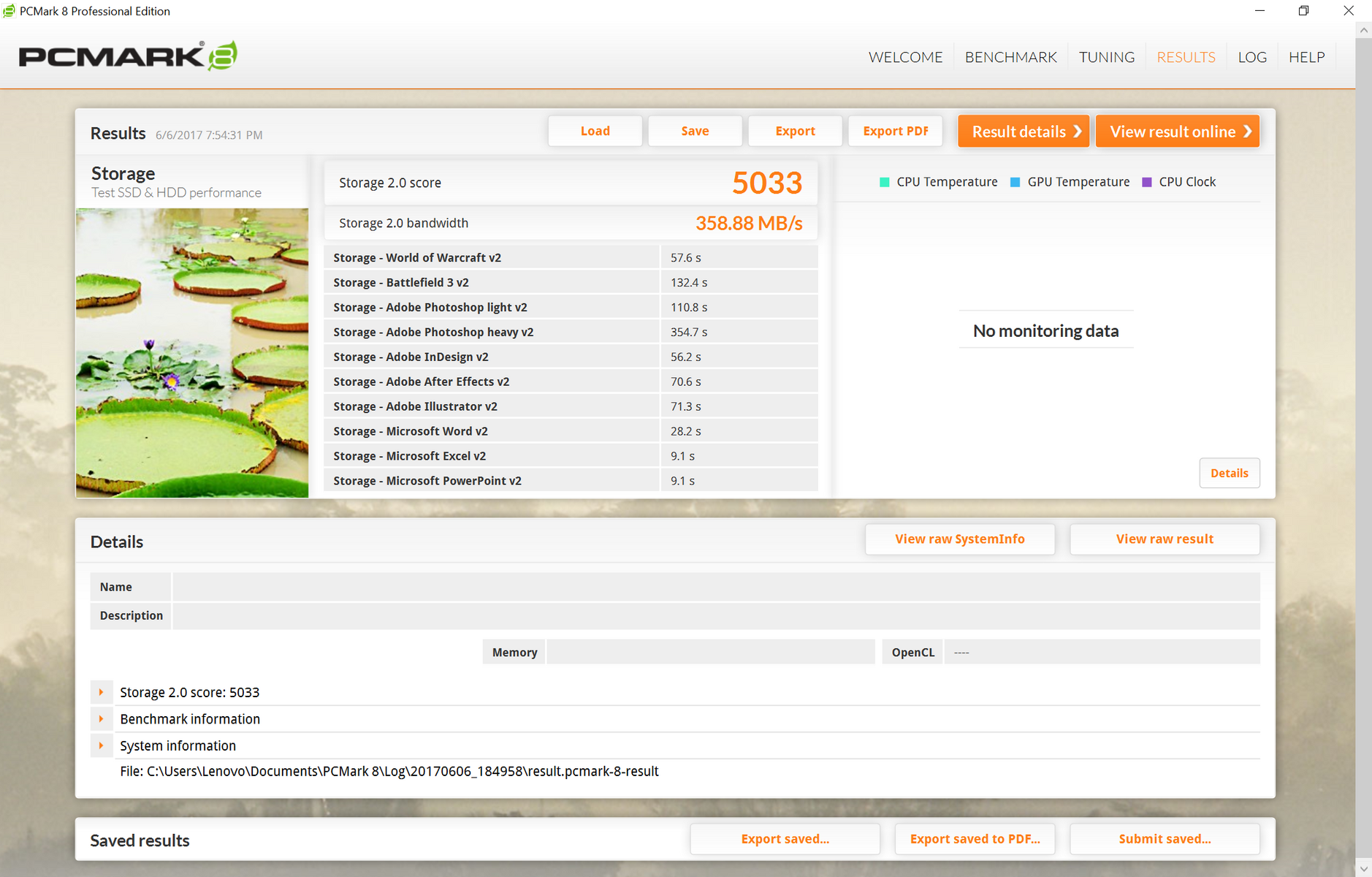
Task: Click the vertical scrollbar down arrow
Action: pyautogui.click(x=1363, y=868)
